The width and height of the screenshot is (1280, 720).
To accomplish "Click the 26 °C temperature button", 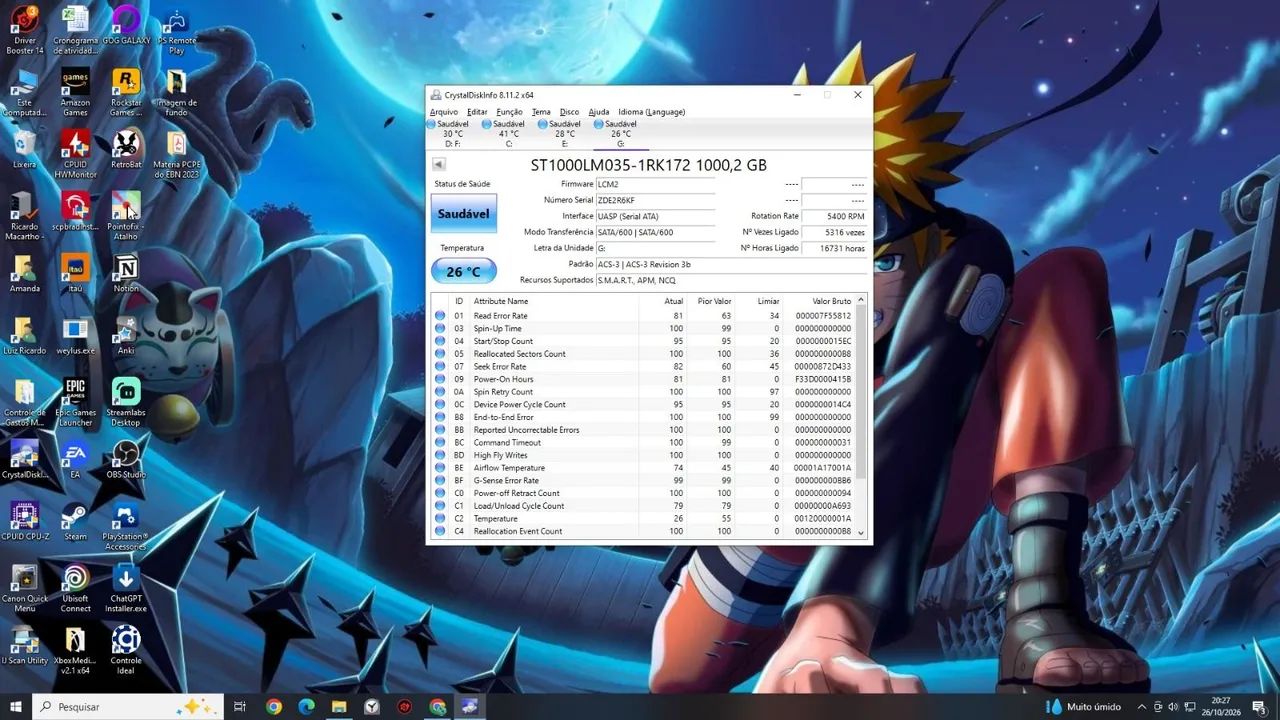I will pos(463,272).
